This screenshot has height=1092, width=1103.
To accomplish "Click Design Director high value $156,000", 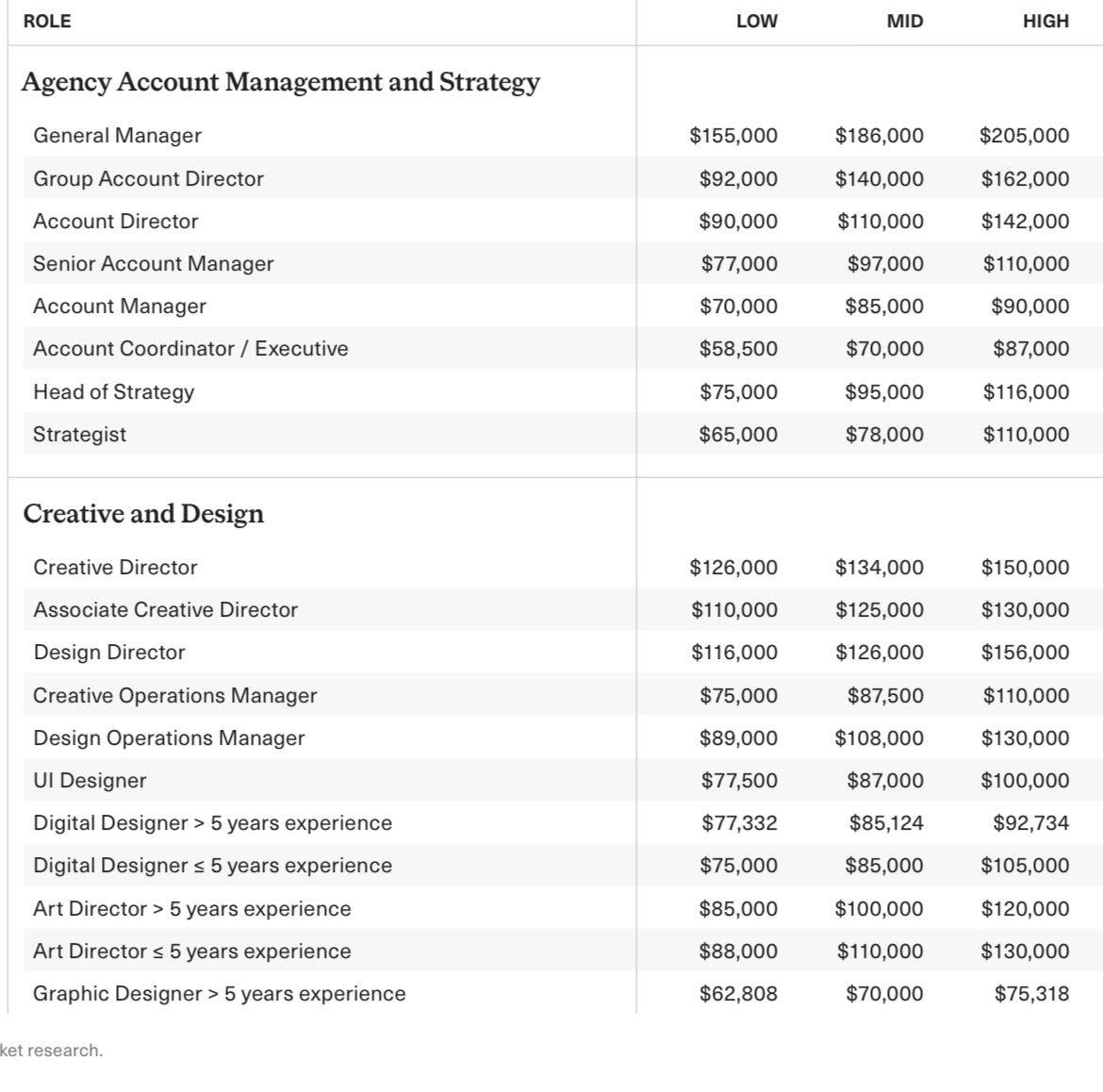I will (1025, 653).
